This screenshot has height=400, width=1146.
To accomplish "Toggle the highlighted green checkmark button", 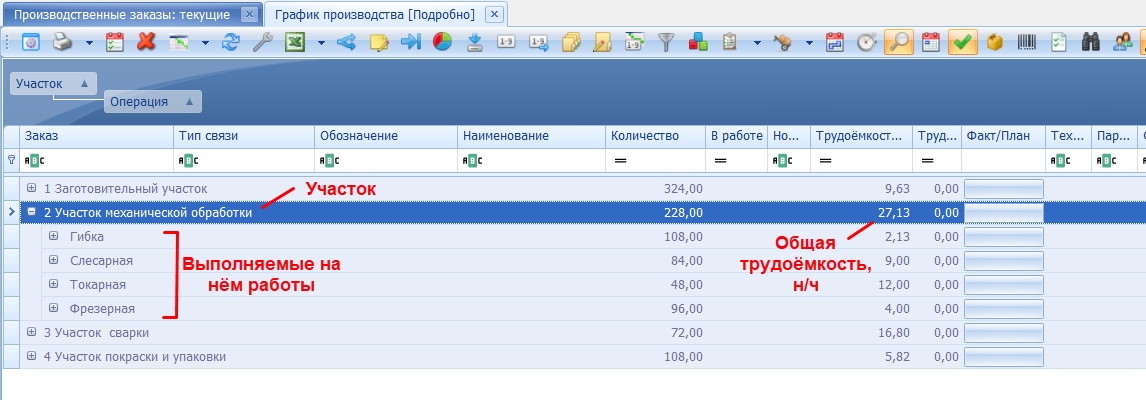I will (963, 42).
